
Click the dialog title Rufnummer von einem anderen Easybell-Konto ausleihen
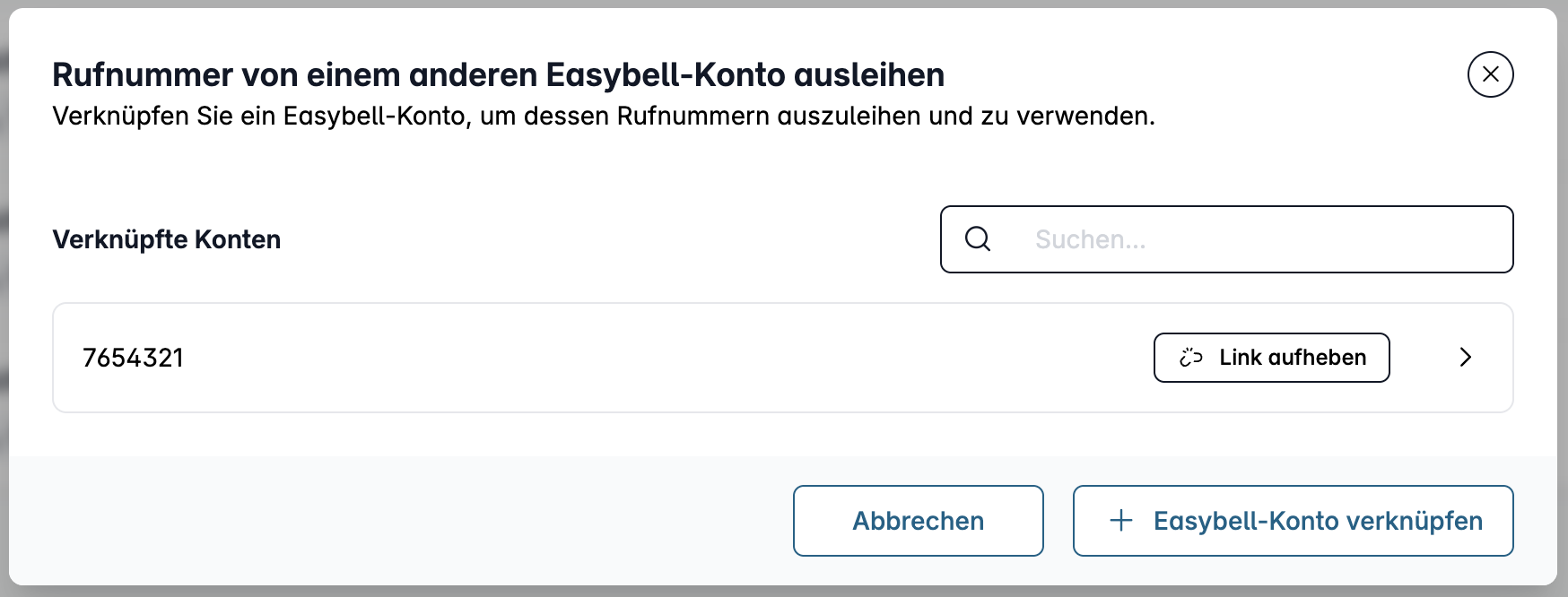tap(498, 74)
